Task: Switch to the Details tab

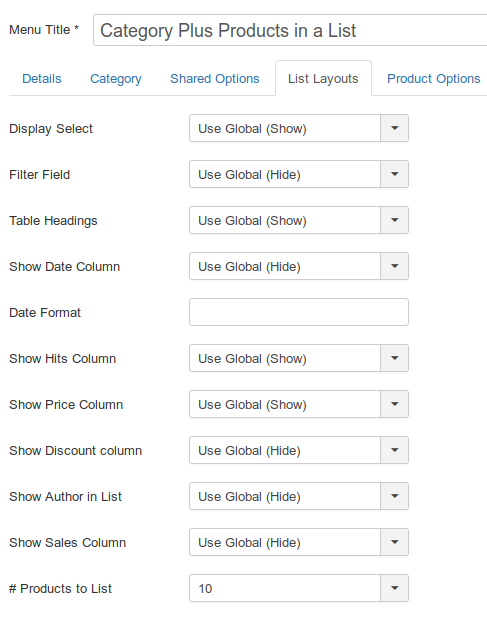Action: (42, 78)
